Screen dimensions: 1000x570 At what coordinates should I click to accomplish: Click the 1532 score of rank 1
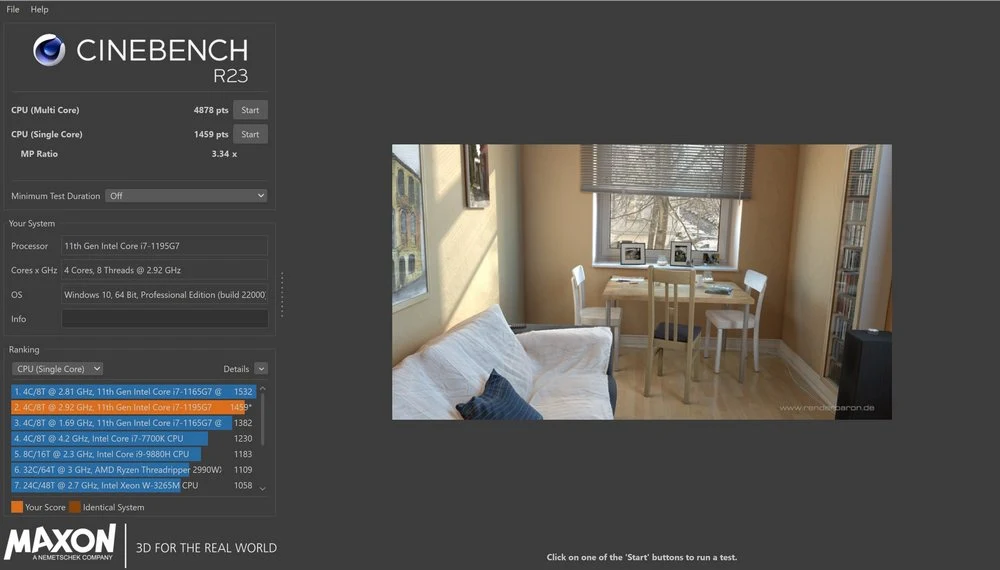pos(243,391)
